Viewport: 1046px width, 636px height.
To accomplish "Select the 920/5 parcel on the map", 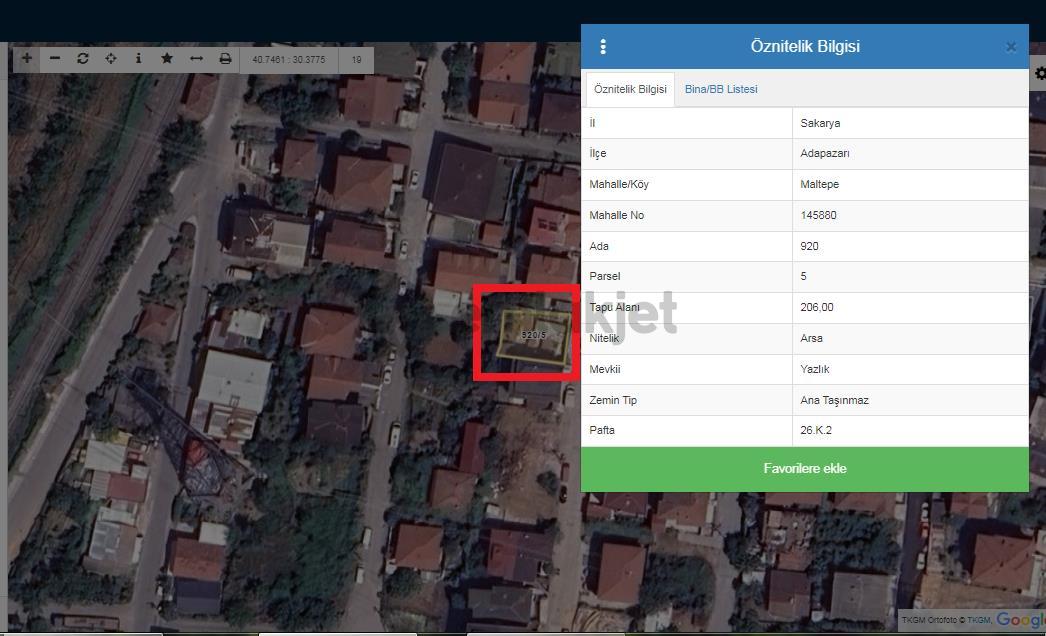I will 534,336.
